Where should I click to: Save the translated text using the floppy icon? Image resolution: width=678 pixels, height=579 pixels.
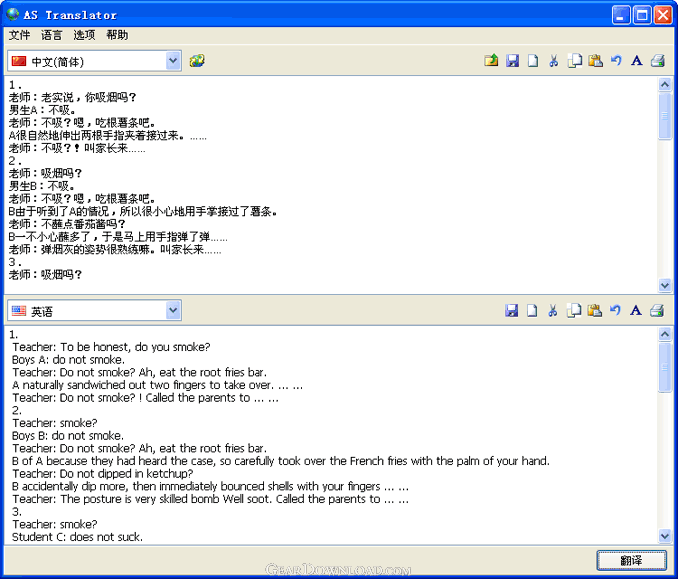coord(512,310)
